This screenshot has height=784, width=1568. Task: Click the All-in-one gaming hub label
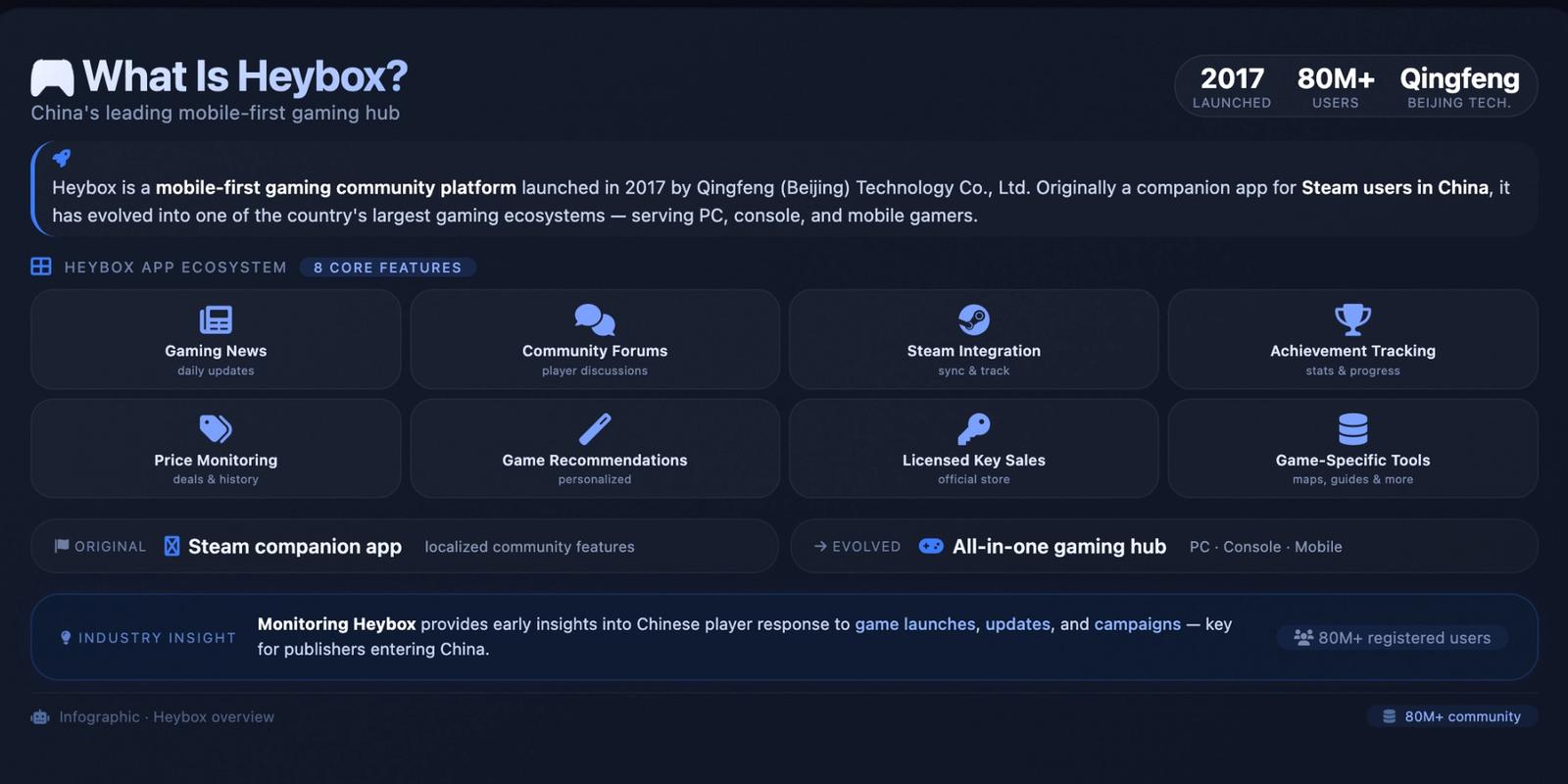[1059, 547]
